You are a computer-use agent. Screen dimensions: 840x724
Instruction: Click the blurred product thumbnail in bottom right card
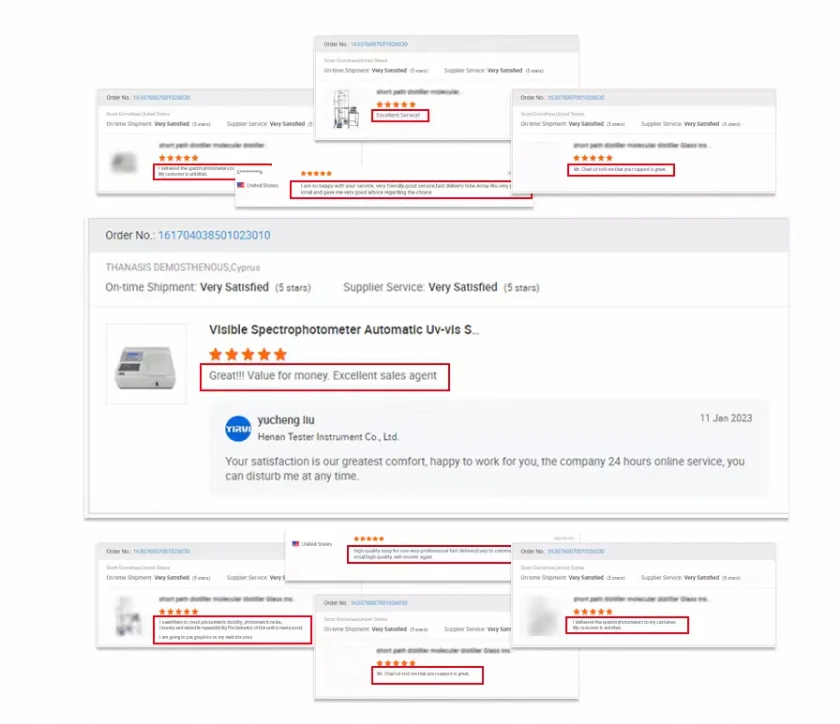[x=541, y=616]
